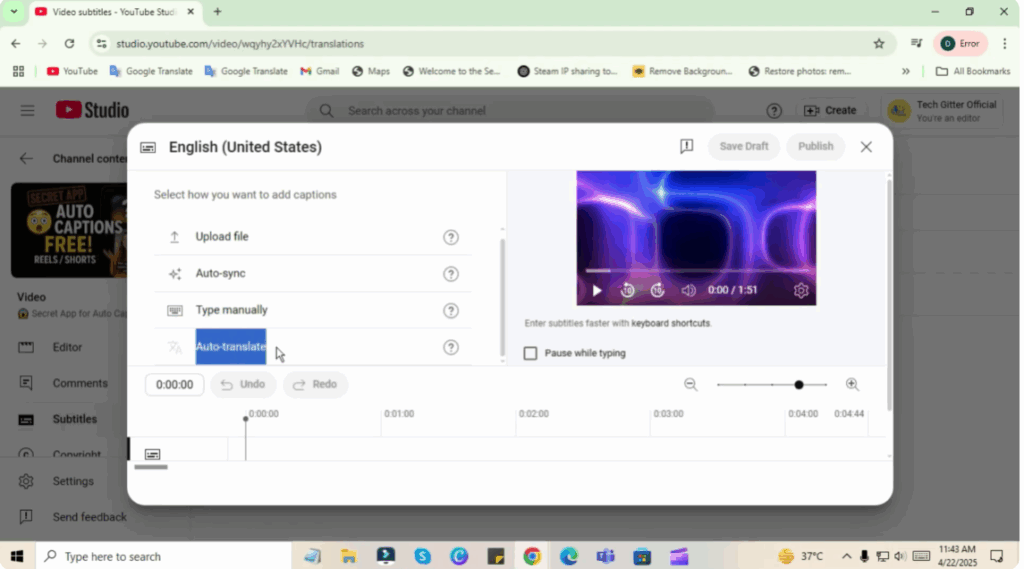Open Chrome from the Windows taskbar
The width and height of the screenshot is (1024, 569).
(532, 556)
